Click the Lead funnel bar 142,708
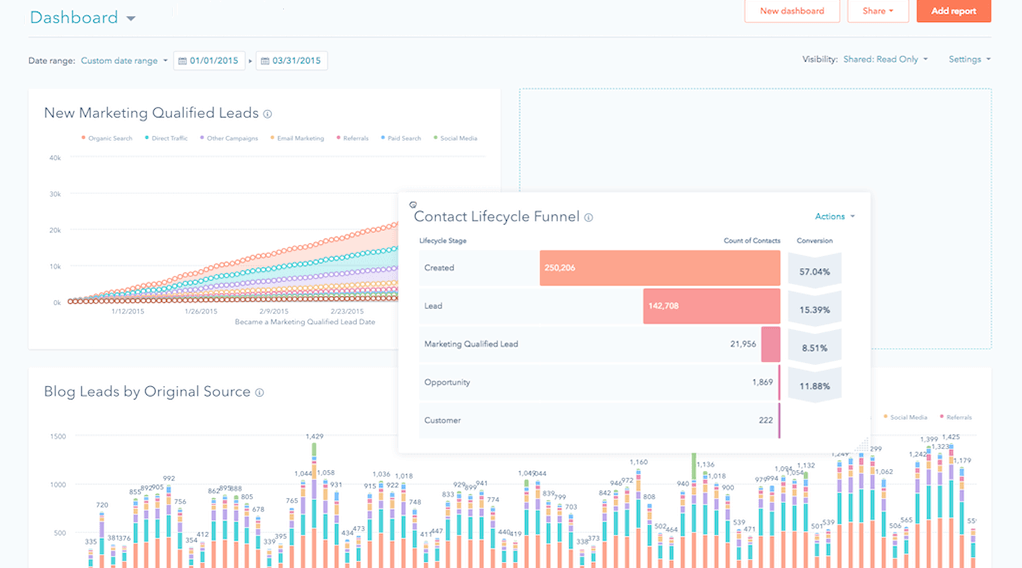 712,306
